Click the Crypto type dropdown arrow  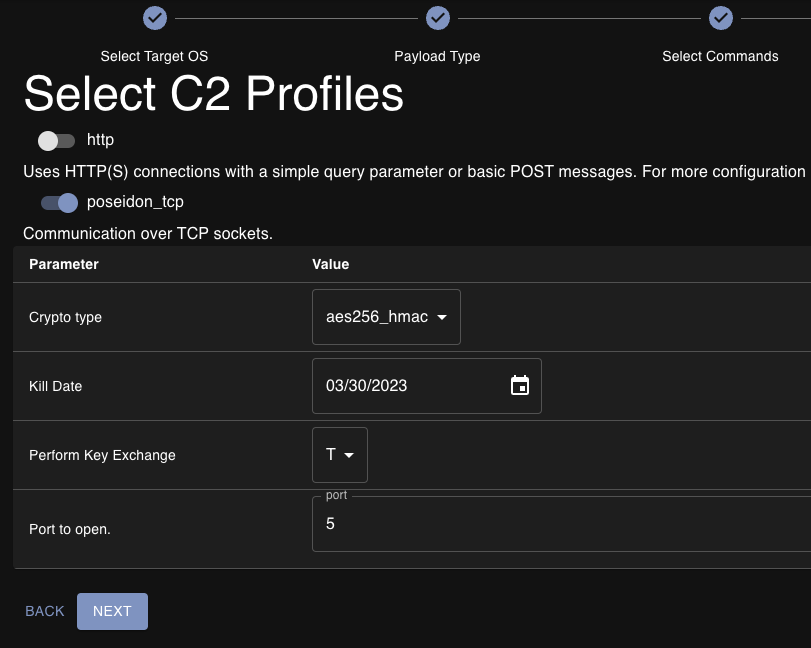tap(443, 316)
